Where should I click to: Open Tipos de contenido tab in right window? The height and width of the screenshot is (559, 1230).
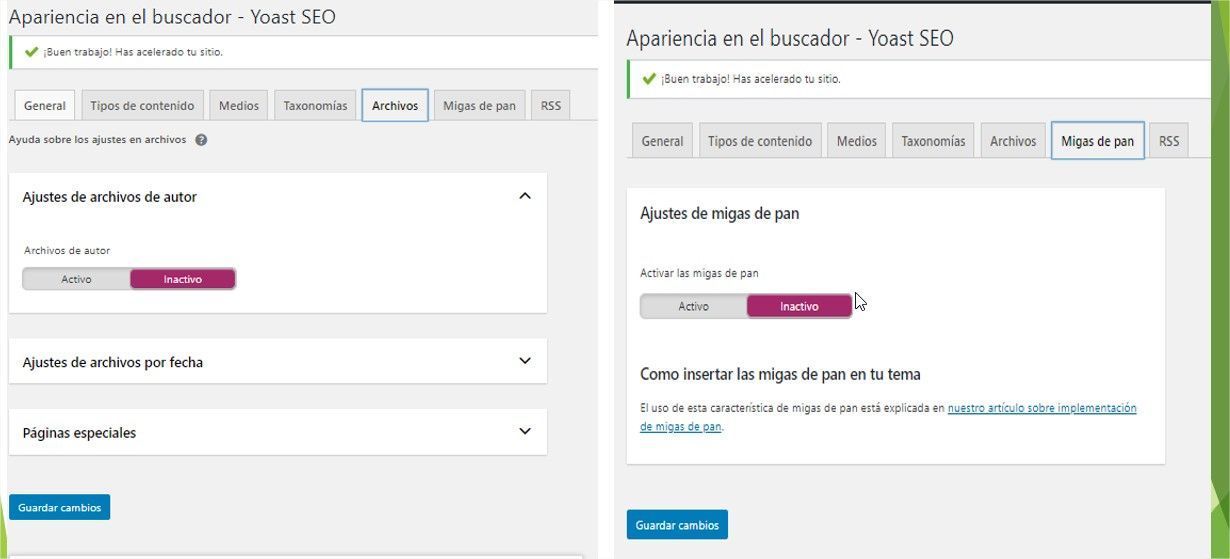[760, 141]
